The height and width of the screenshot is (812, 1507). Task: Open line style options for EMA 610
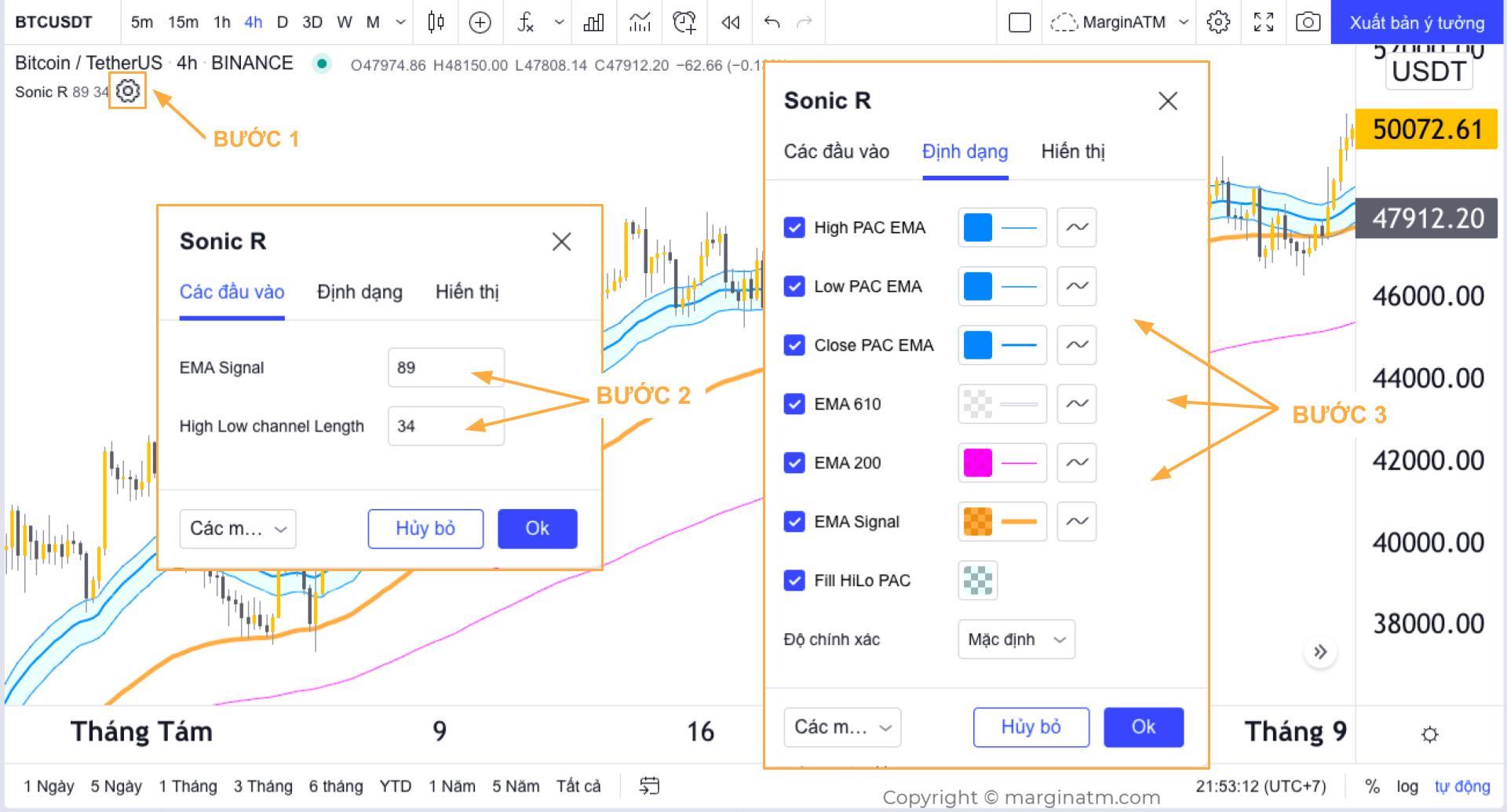(x=1077, y=404)
